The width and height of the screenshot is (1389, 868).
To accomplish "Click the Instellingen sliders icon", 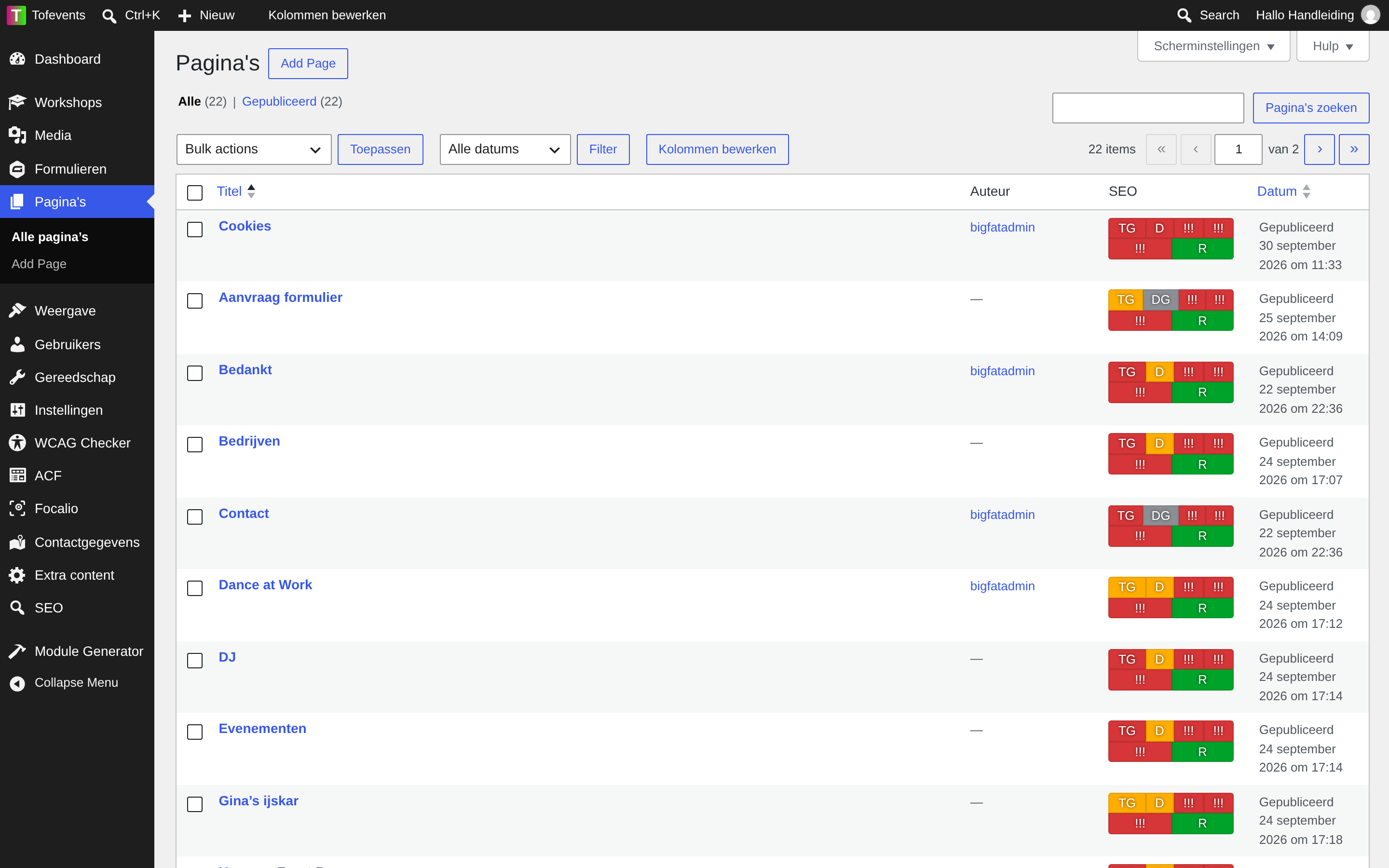I will [18, 410].
